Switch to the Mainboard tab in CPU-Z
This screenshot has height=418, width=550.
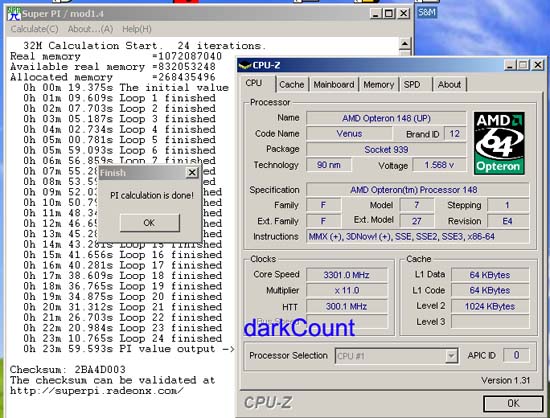point(334,85)
